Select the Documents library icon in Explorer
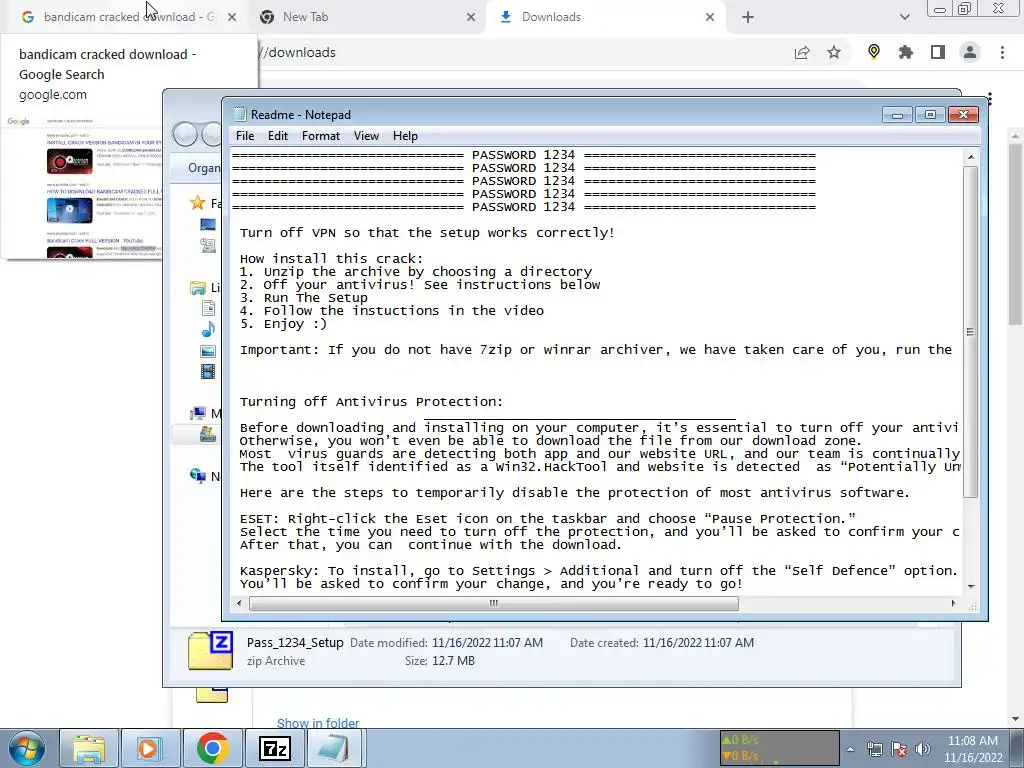 click(208, 308)
